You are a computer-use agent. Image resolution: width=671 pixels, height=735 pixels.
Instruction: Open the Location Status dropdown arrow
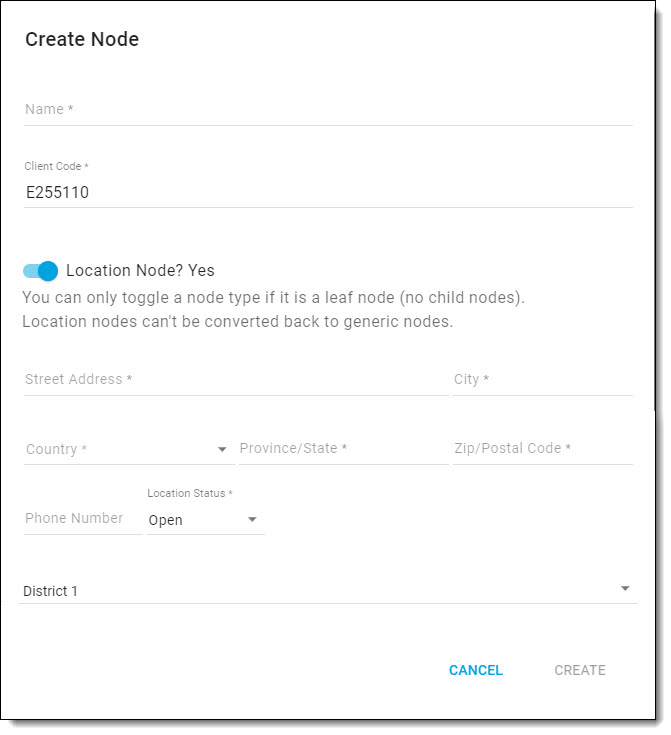point(252,519)
